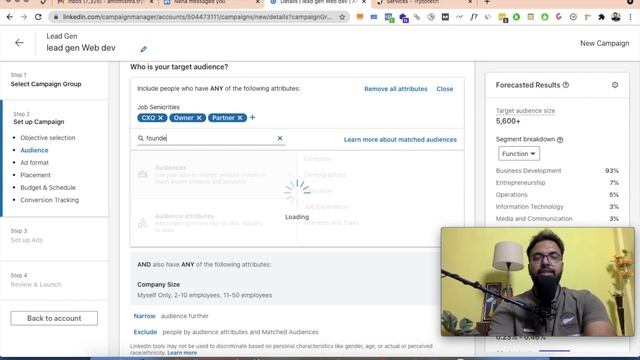Open Segment breakdown help icon

click(x=560, y=140)
